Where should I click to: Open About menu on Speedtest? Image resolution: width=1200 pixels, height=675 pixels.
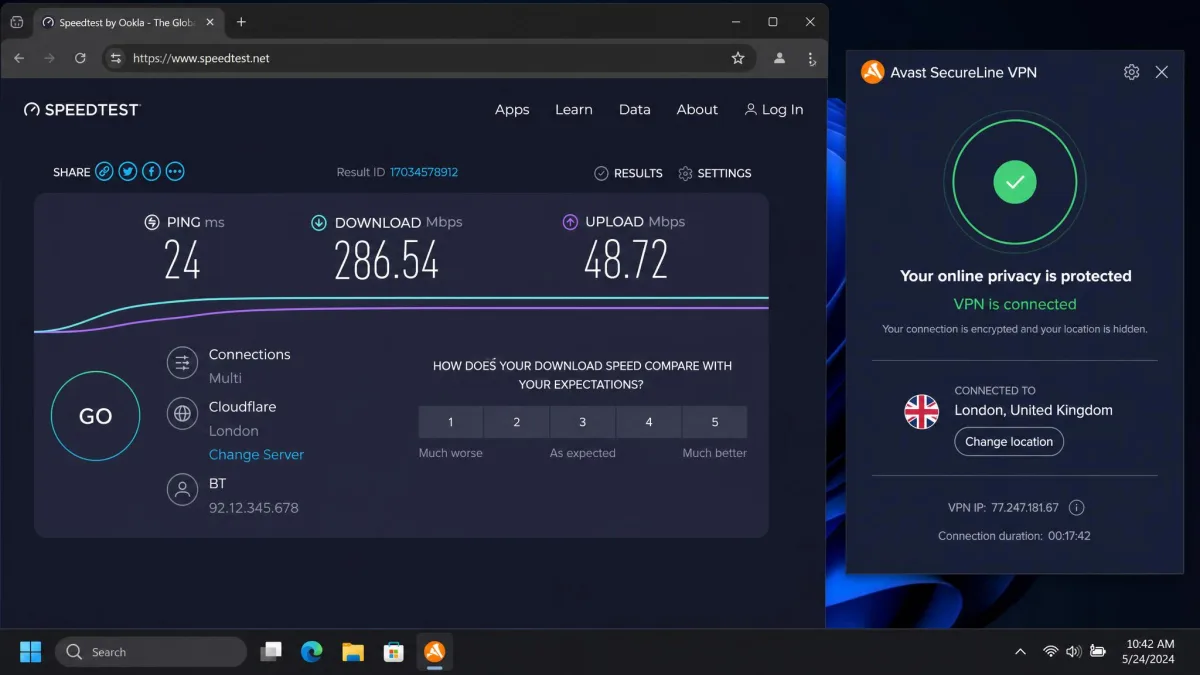697,110
